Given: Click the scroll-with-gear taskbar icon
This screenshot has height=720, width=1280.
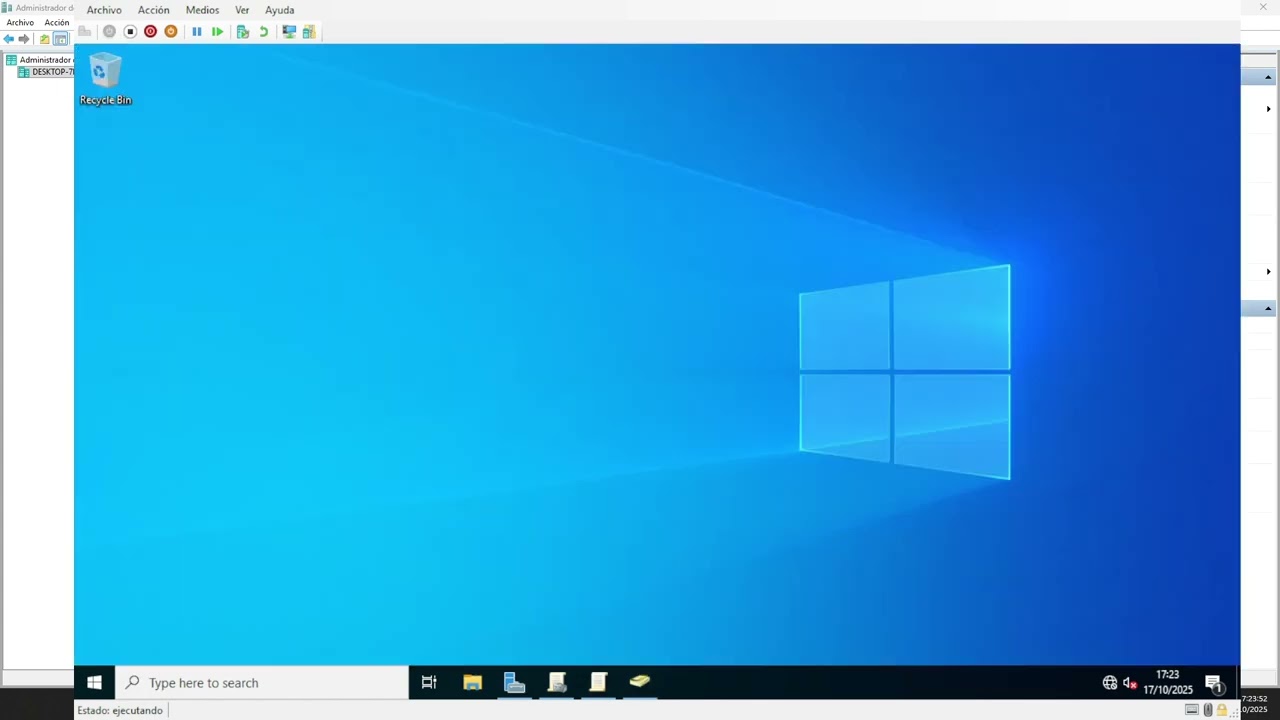Looking at the screenshot, I should pos(557,683).
